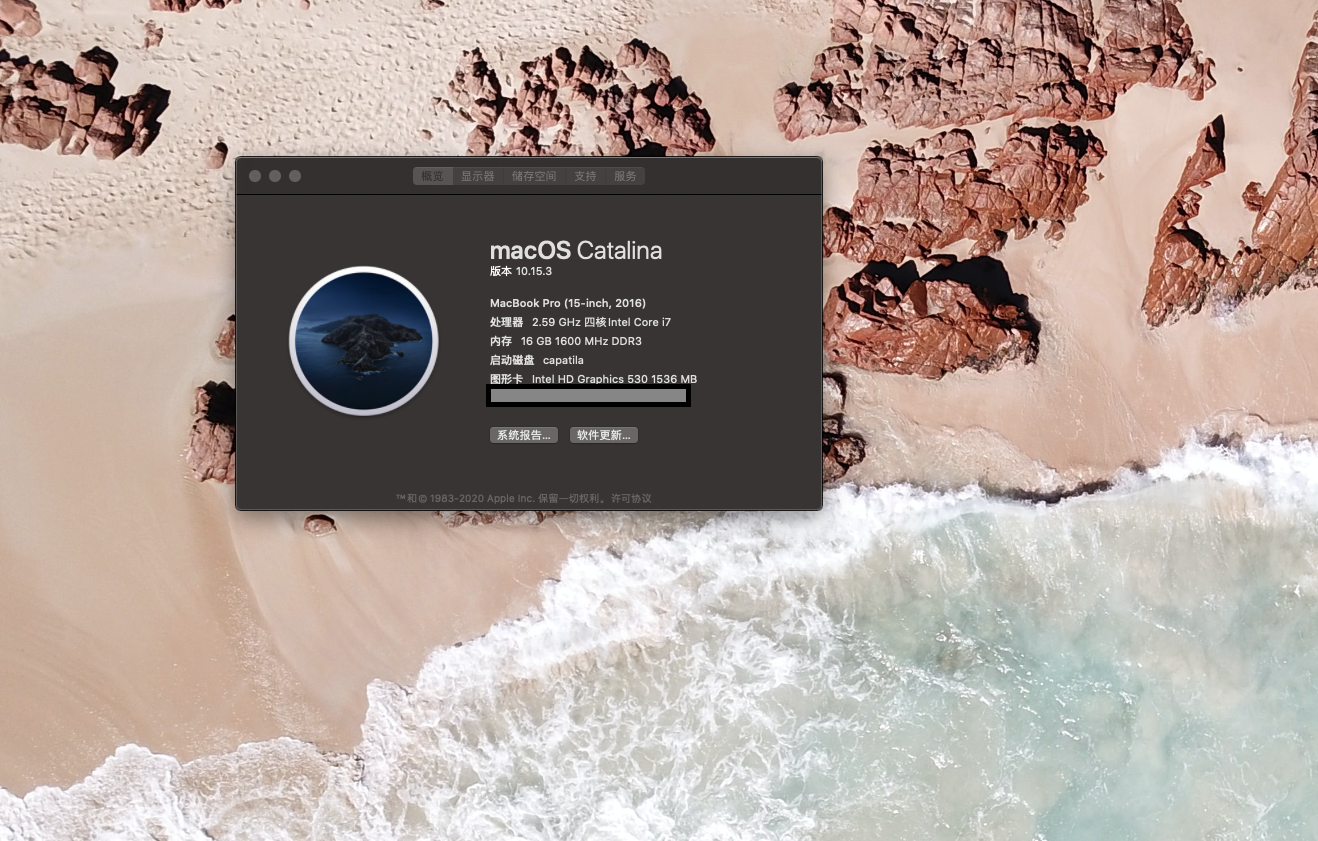Click the 启动磁盘 label
Screen dimensions: 1318x841
click(x=512, y=360)
